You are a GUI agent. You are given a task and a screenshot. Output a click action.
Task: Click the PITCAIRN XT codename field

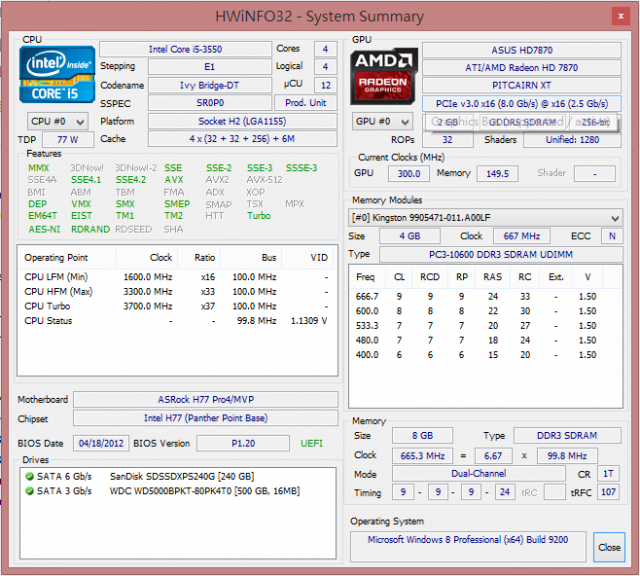click(522, 85)
